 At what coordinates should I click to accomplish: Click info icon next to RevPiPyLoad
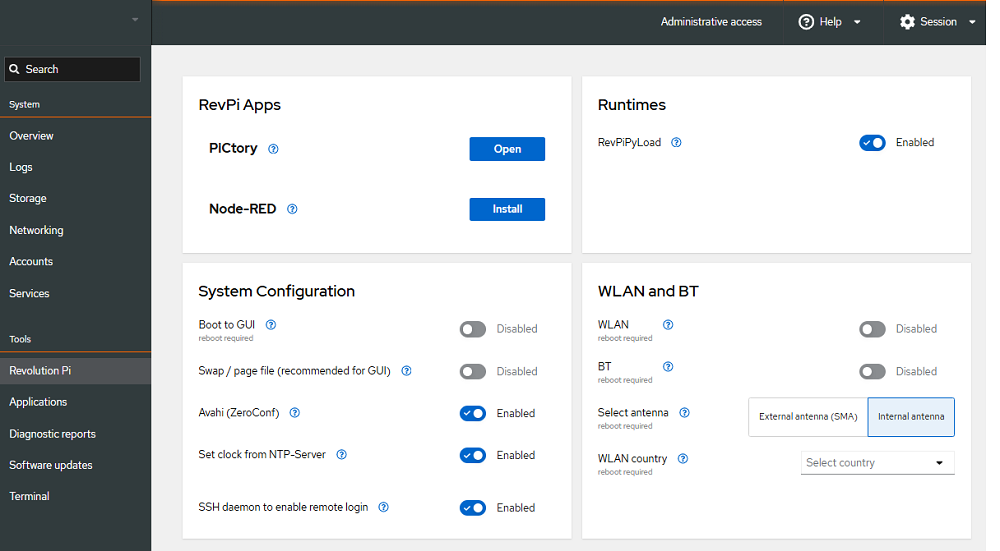[676, 142]
